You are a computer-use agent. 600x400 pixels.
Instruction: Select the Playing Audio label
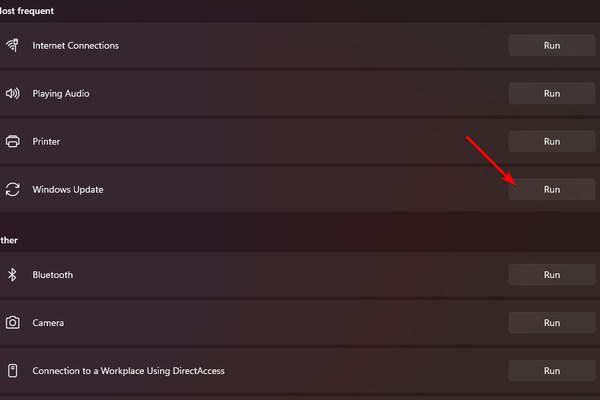click(x=61, y=94)
